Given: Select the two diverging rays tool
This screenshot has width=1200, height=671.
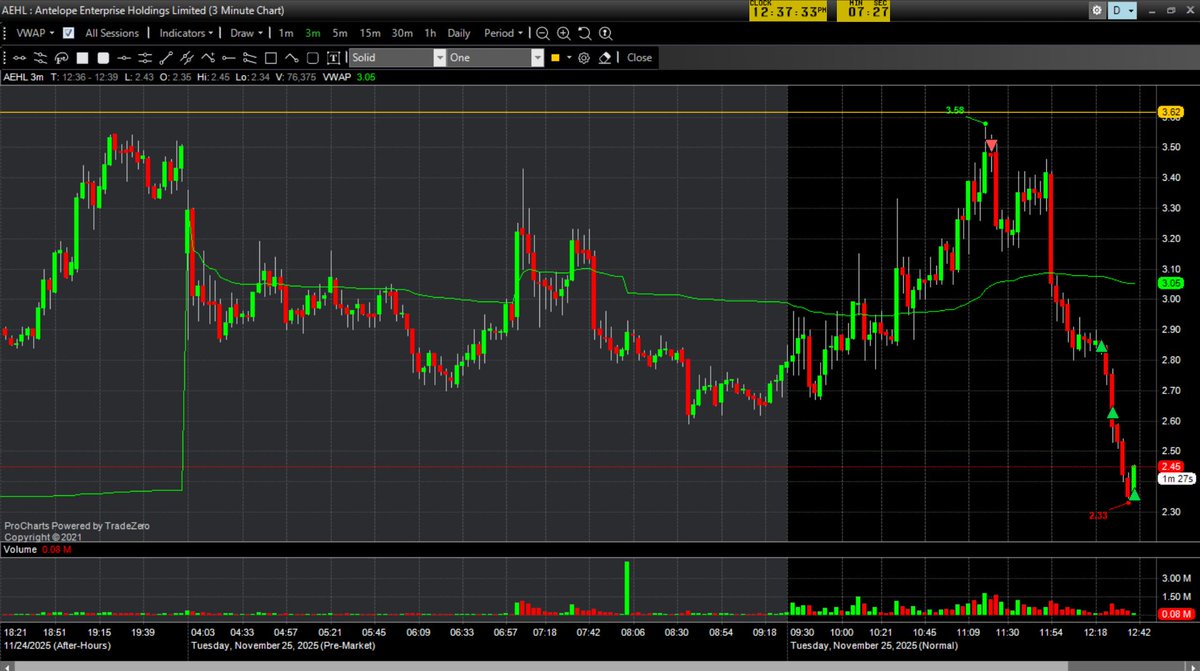Looking at the screenshot, I should tap(249, 58).
